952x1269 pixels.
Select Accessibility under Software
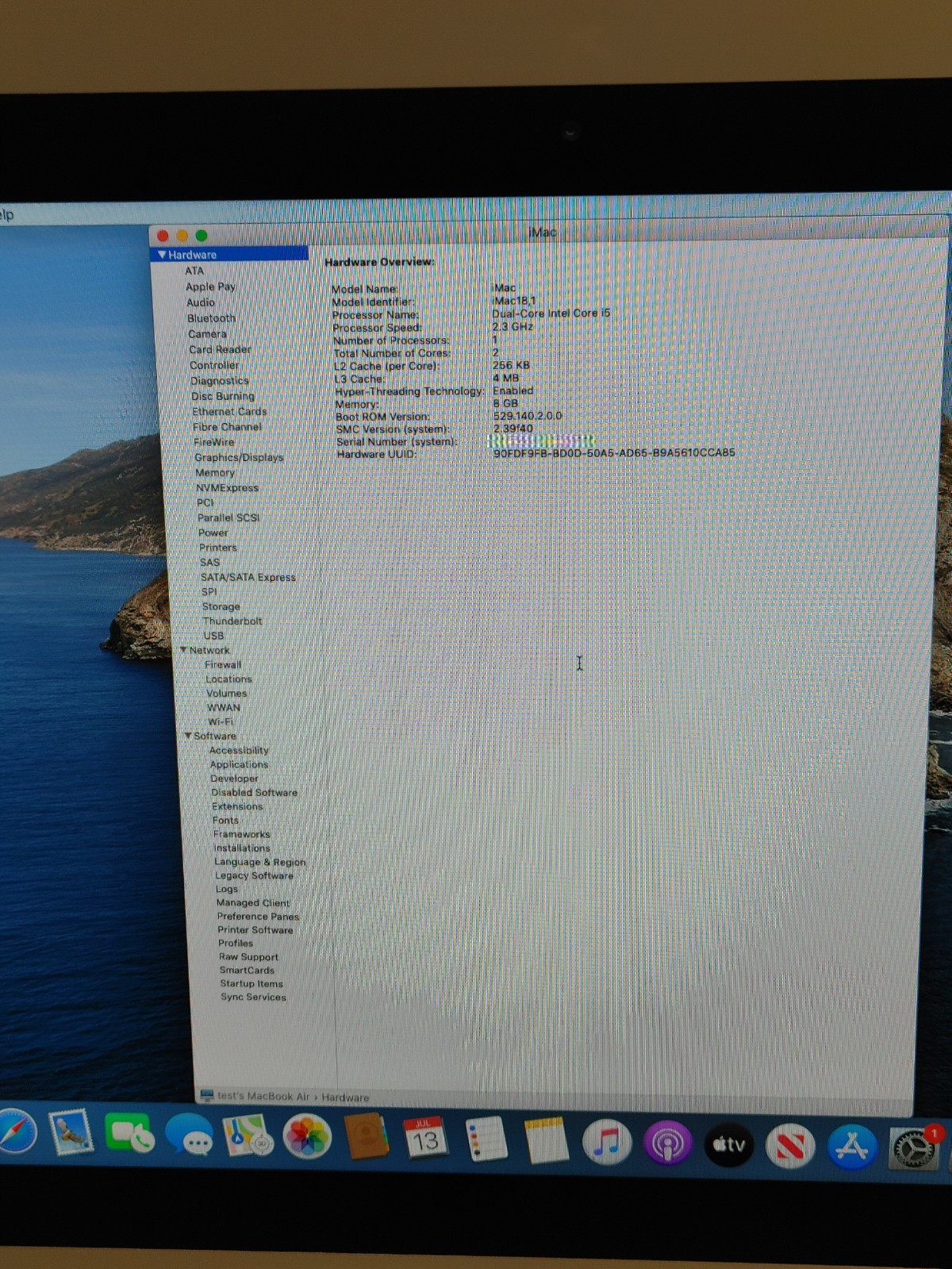click(239, 750)
